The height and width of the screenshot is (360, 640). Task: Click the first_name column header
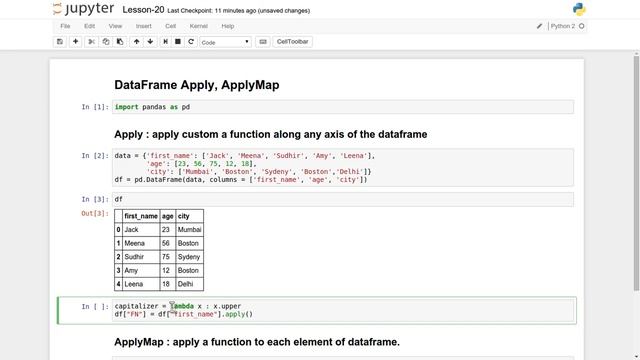pos(141,216)
